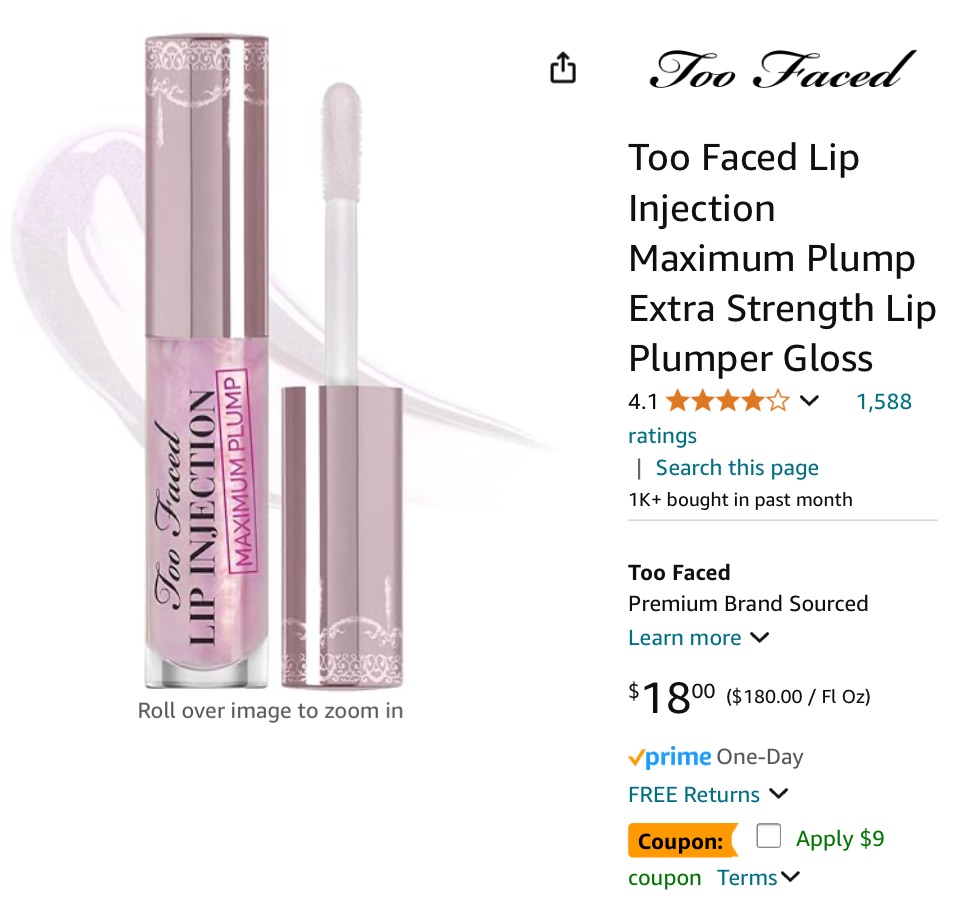This screenshot has width=953, height=905.
Task: Click the Search this page link
Action: point(737,468)
